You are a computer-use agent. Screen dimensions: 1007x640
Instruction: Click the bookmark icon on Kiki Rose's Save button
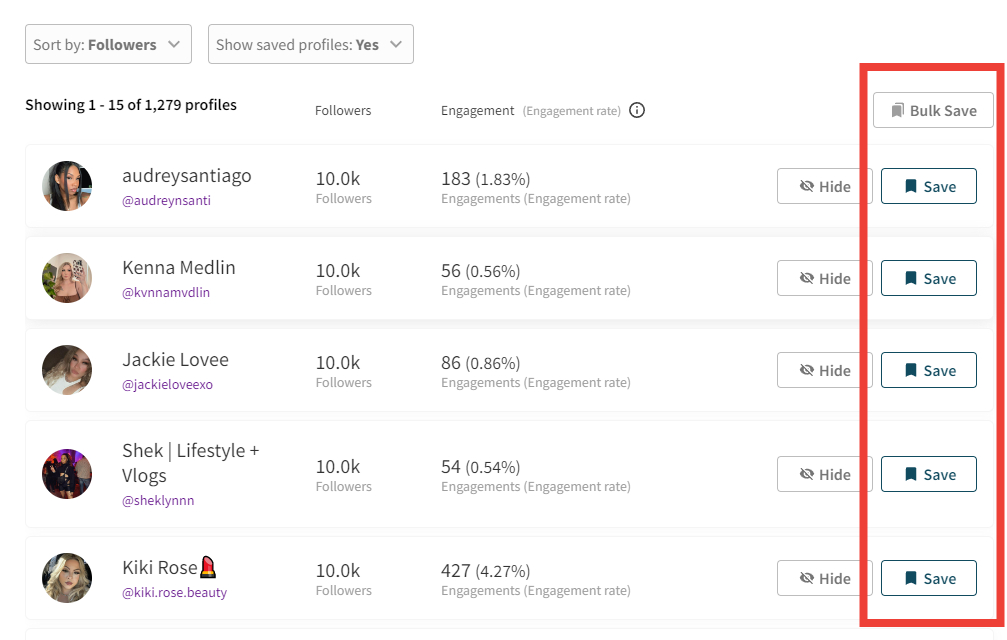[911, 577]
